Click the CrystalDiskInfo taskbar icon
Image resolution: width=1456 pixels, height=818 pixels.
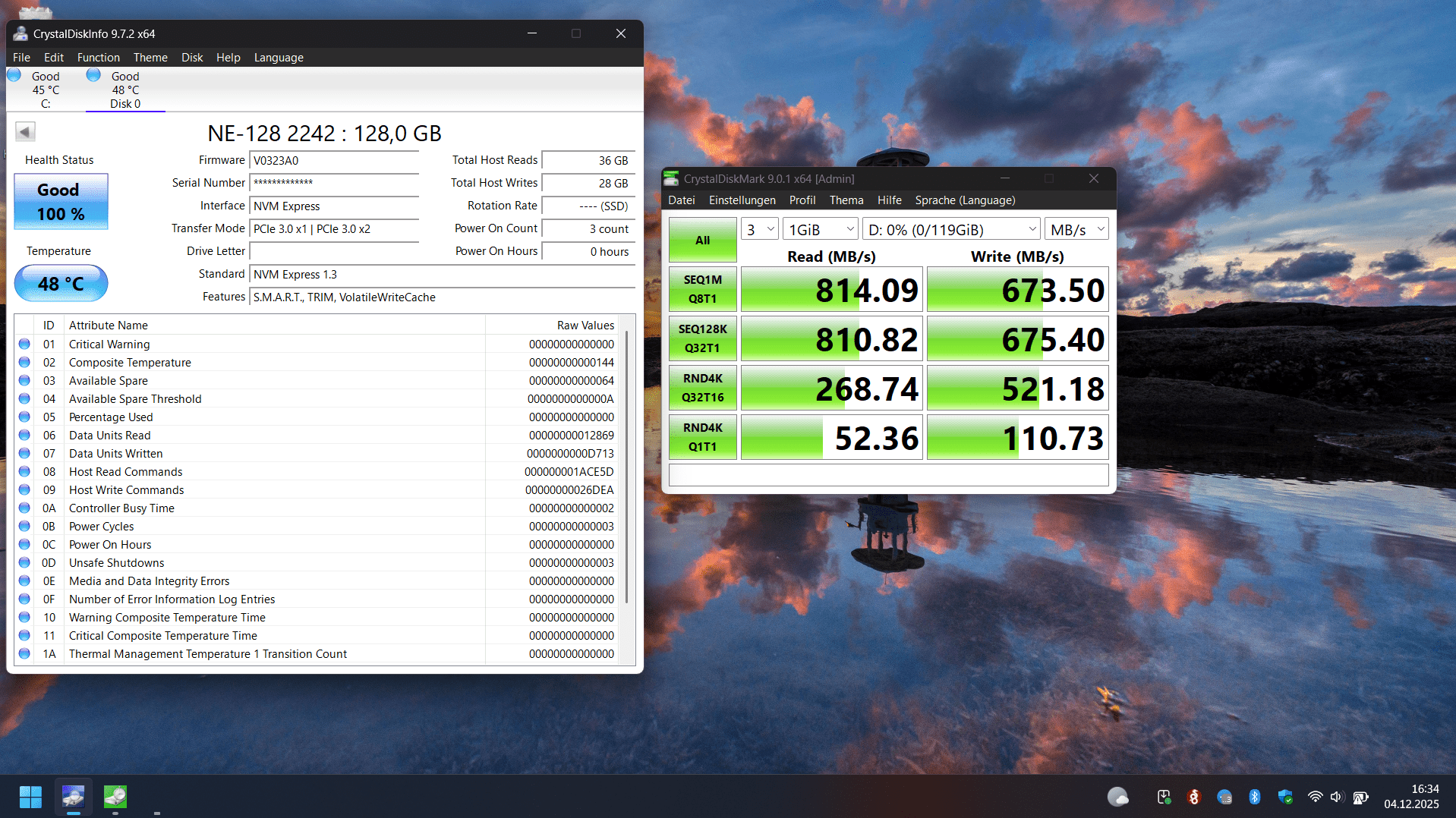click(73, 797)
